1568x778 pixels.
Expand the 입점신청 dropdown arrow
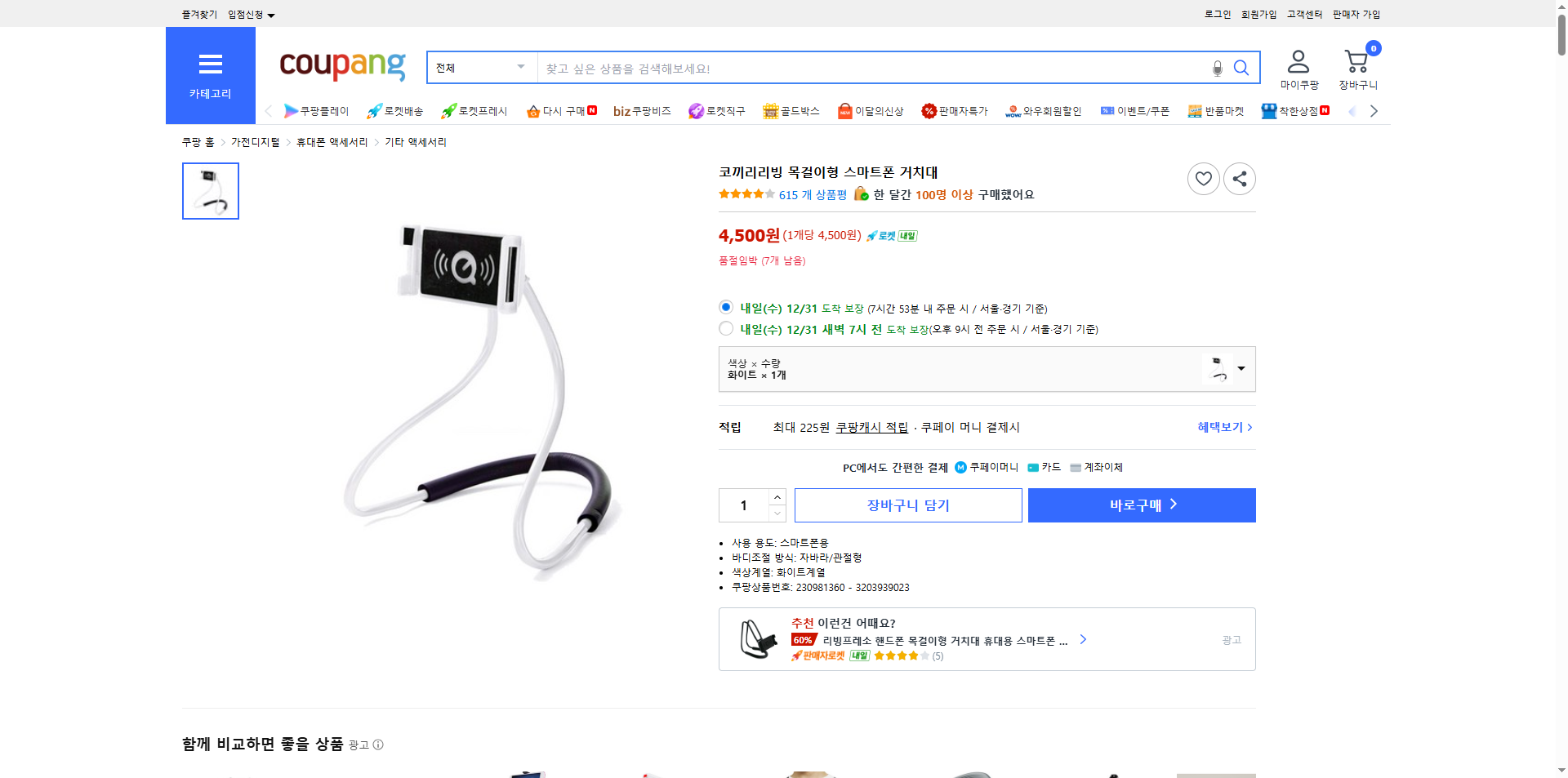coord(272,14)
